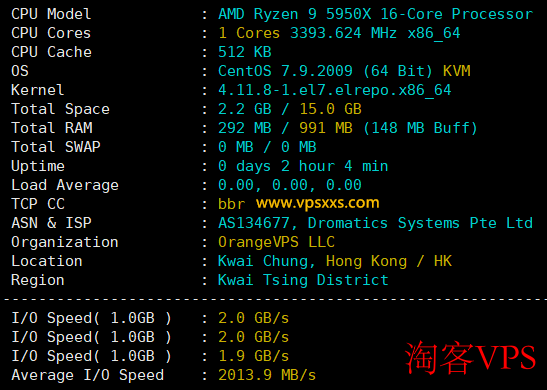Click the 'CPU Model' label
This screenshot has width=547, height=390.
pos(51,14)
